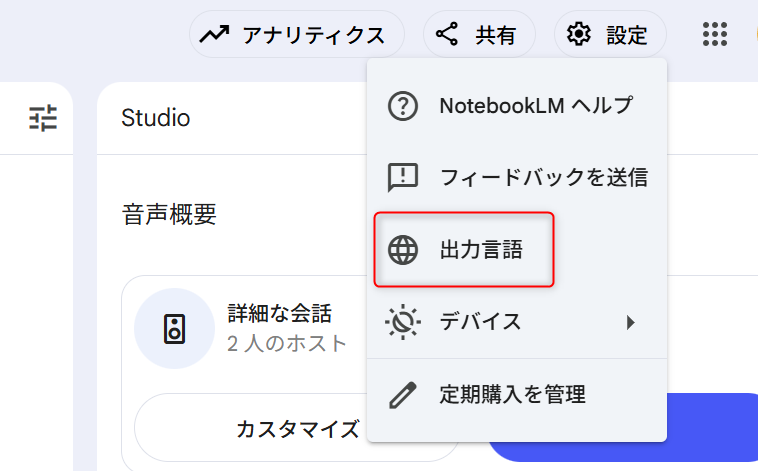The width and height of the screenshot is (758, 471).
Task: Click the settings gear icon
Action: pos(578,34)
